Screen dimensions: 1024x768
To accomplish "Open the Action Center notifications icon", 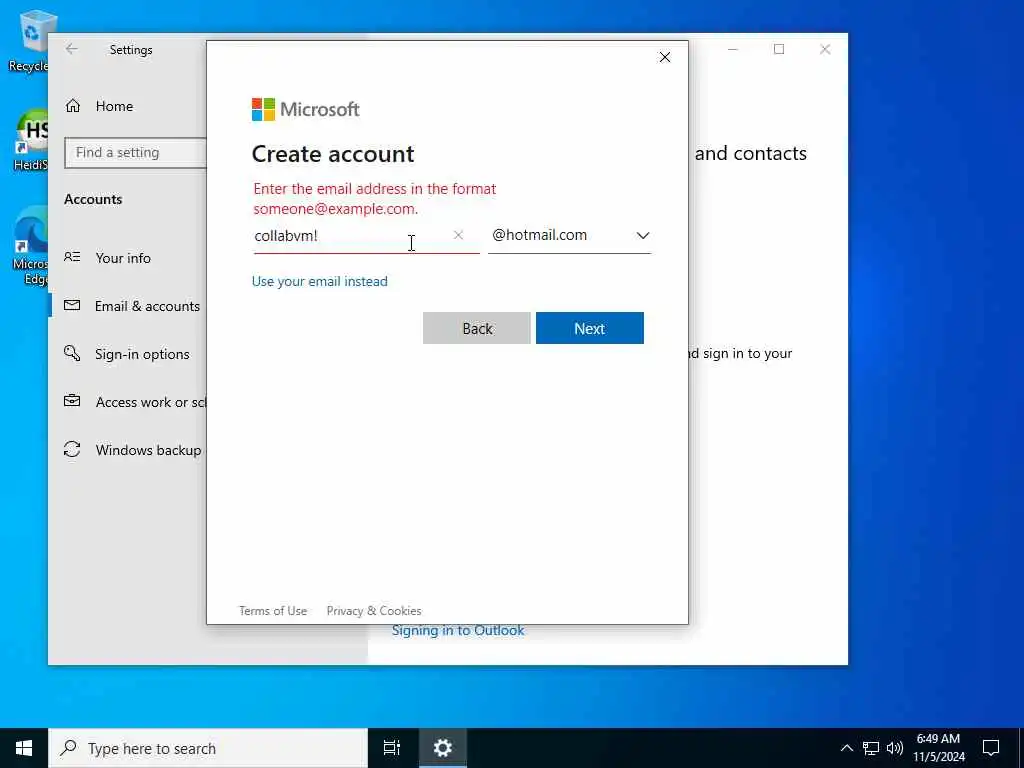I will (991, 748).
